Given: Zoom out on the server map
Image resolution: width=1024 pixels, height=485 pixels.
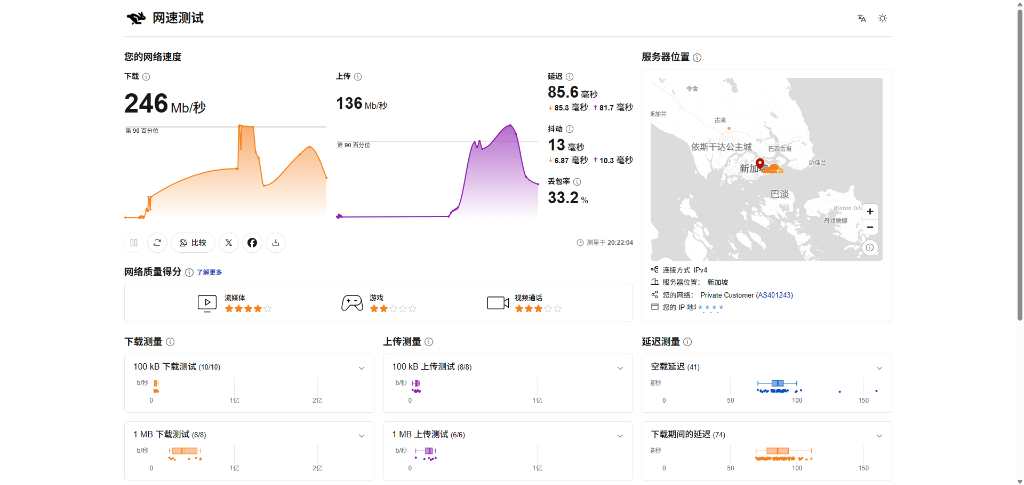Looking at the screenshot, I should click(870, 227).
